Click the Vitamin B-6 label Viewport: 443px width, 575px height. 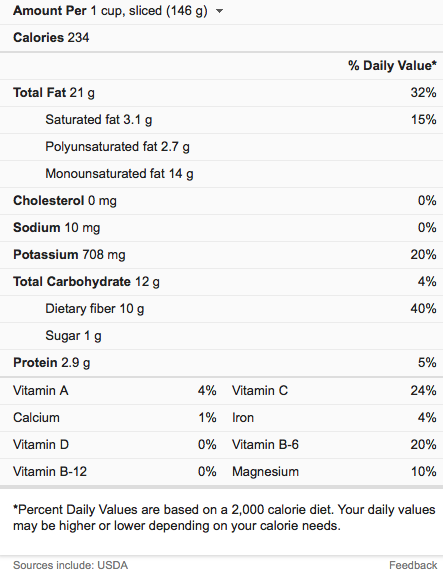tap(265, 445)
